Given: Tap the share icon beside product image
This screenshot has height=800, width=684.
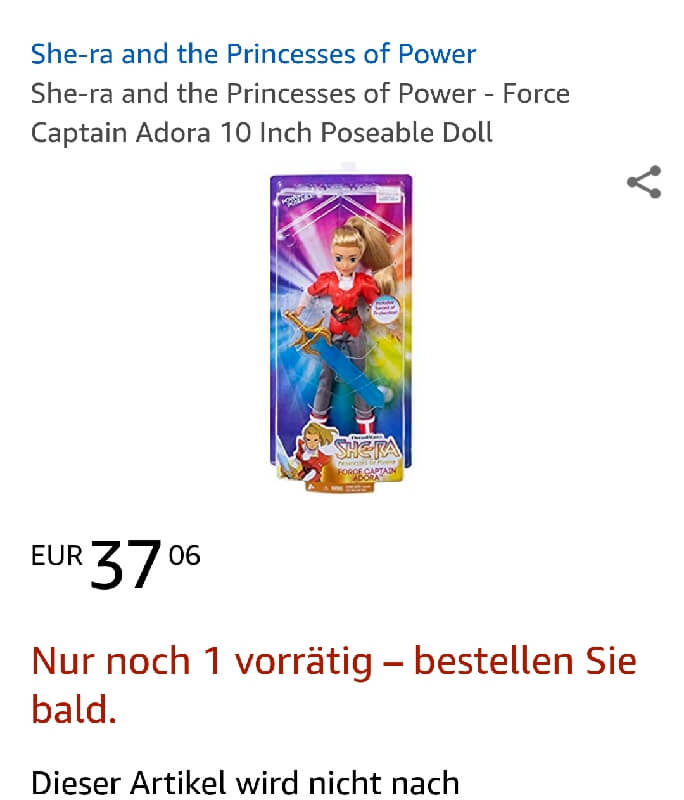Looking at the screenshot, I should click(x=644, y=182).
